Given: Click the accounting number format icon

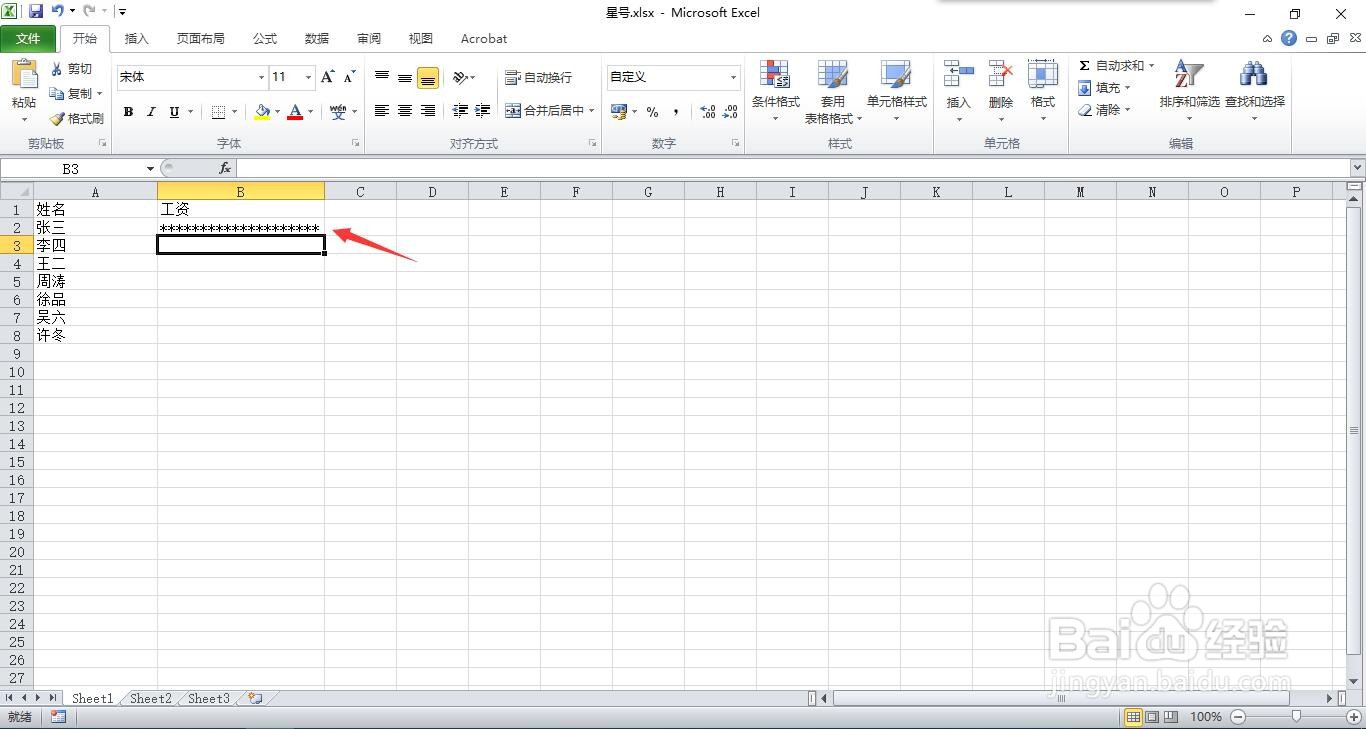Looking at the screenshot, I should pyautogui.click(x=619, y=111).
